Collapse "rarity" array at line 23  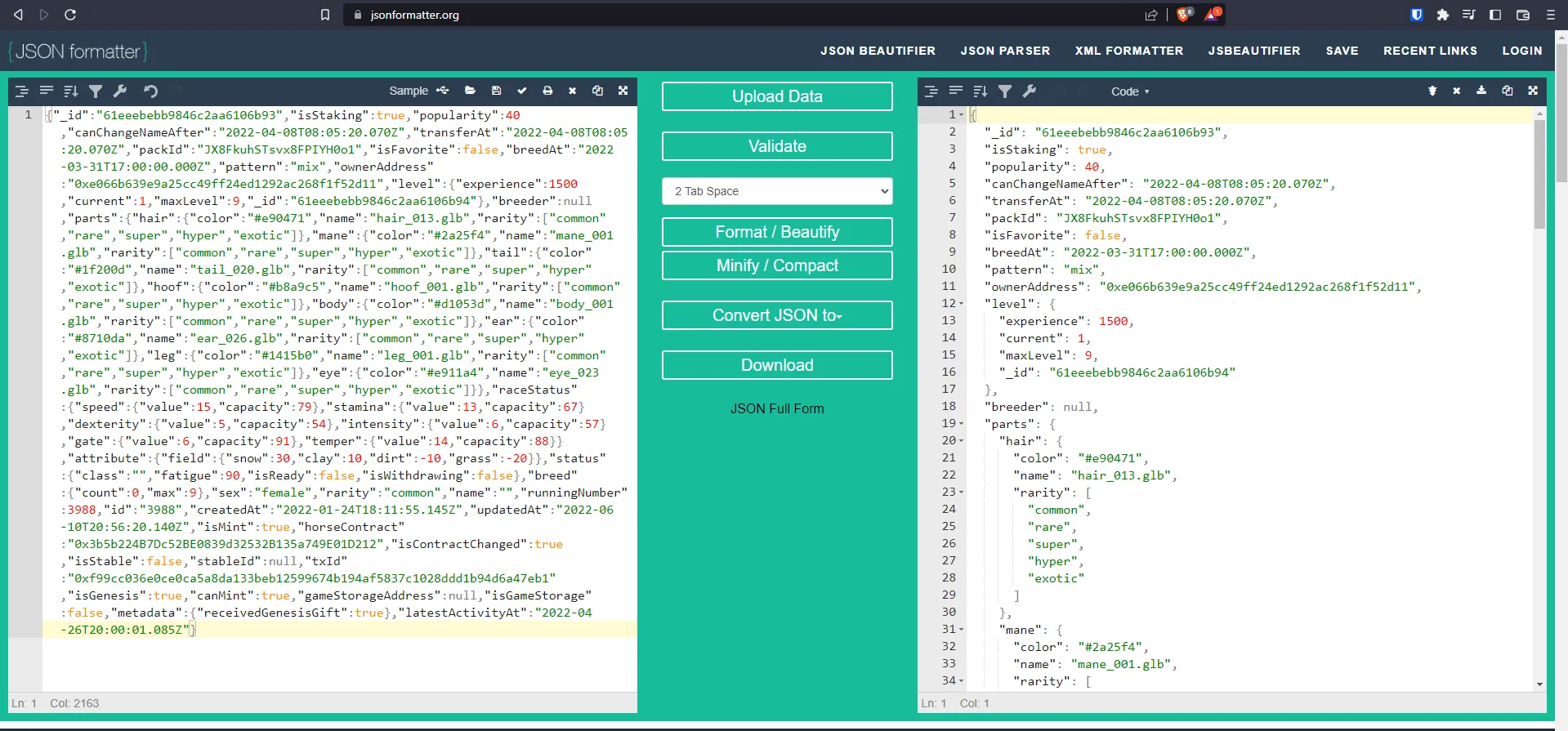(962, 493)
